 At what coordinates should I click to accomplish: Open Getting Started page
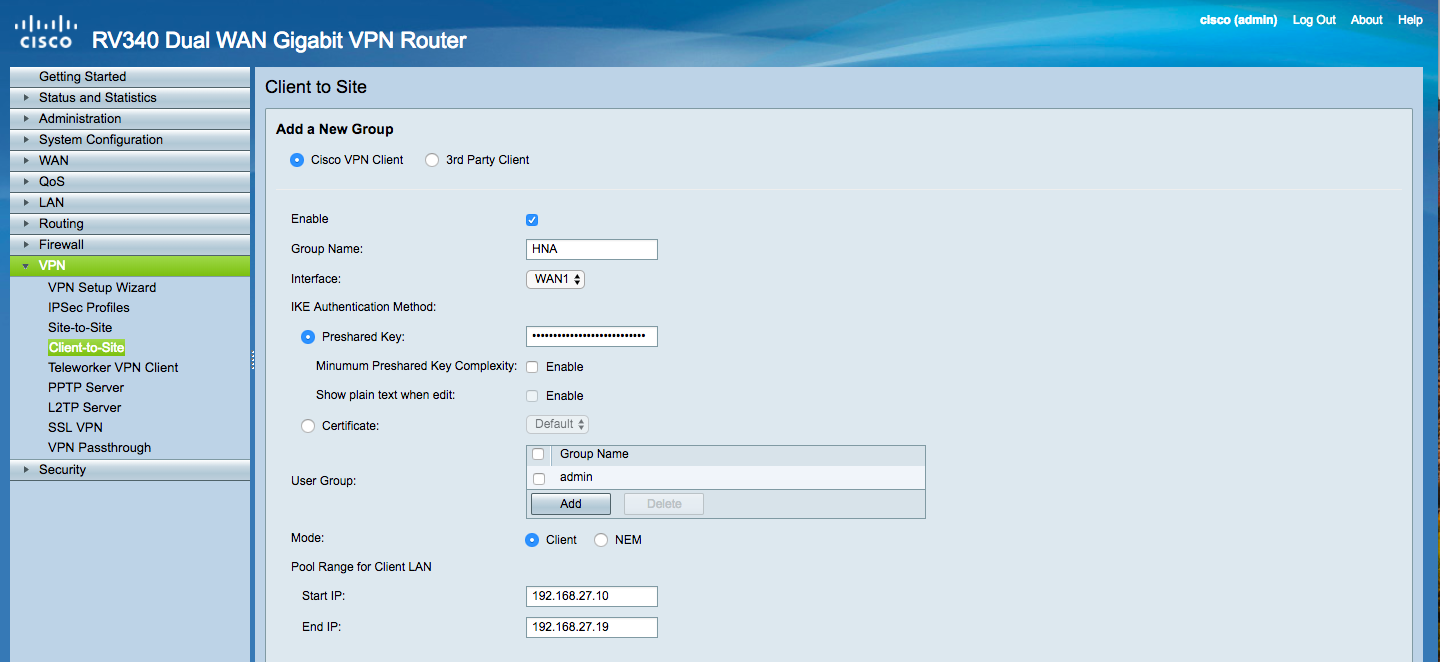[x=130, y=77]
